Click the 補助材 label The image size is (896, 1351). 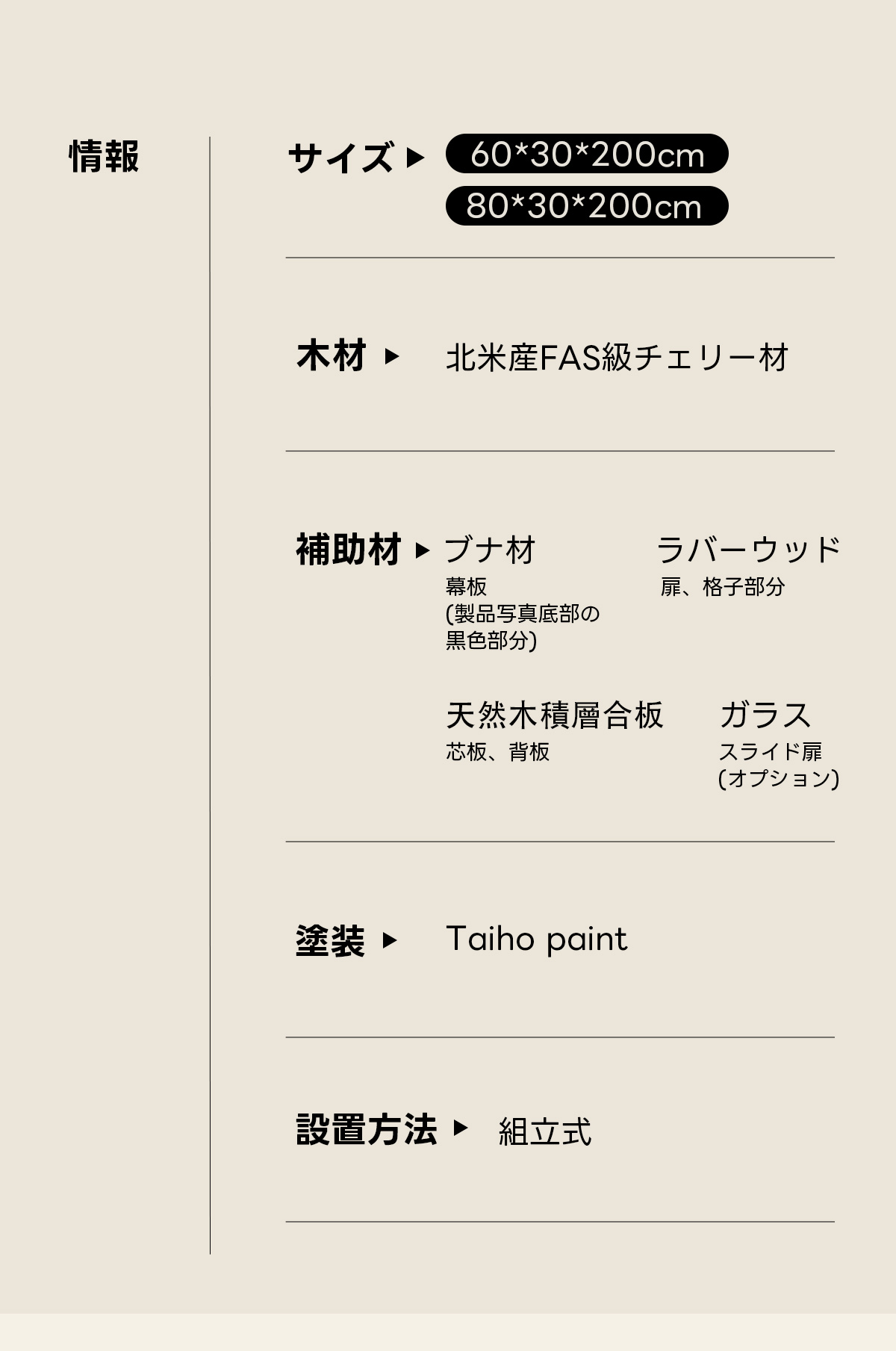click(349, 550)
